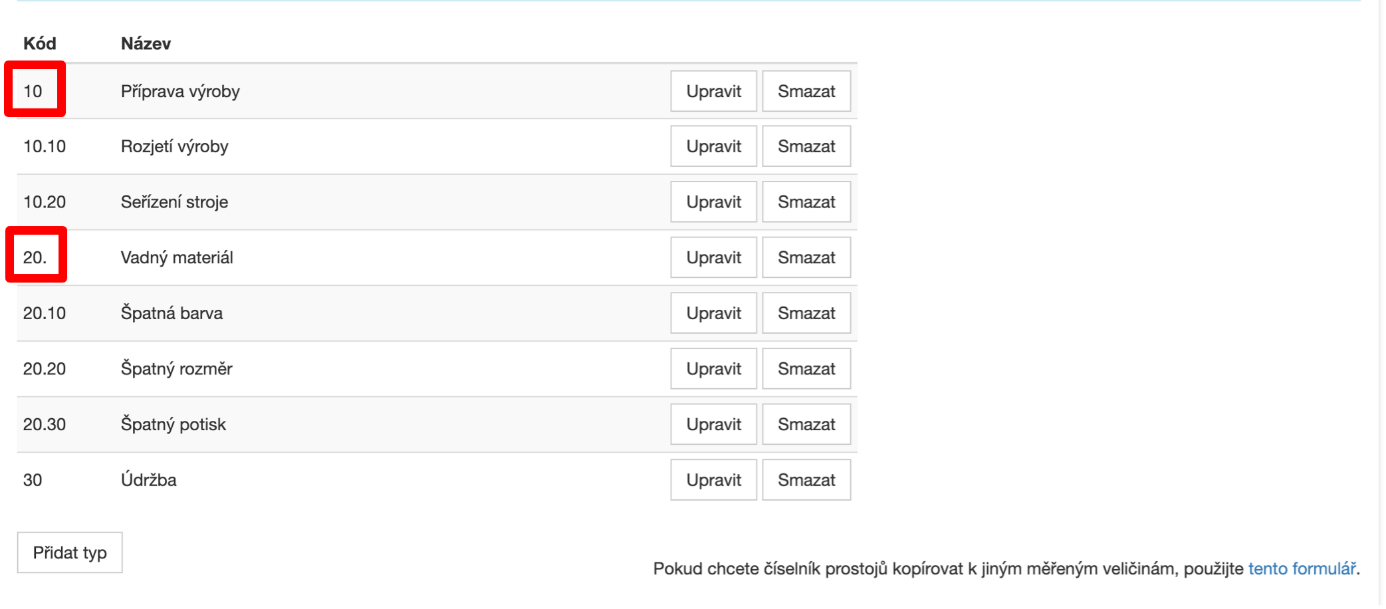Remove the Vadný materiál type

806,258
